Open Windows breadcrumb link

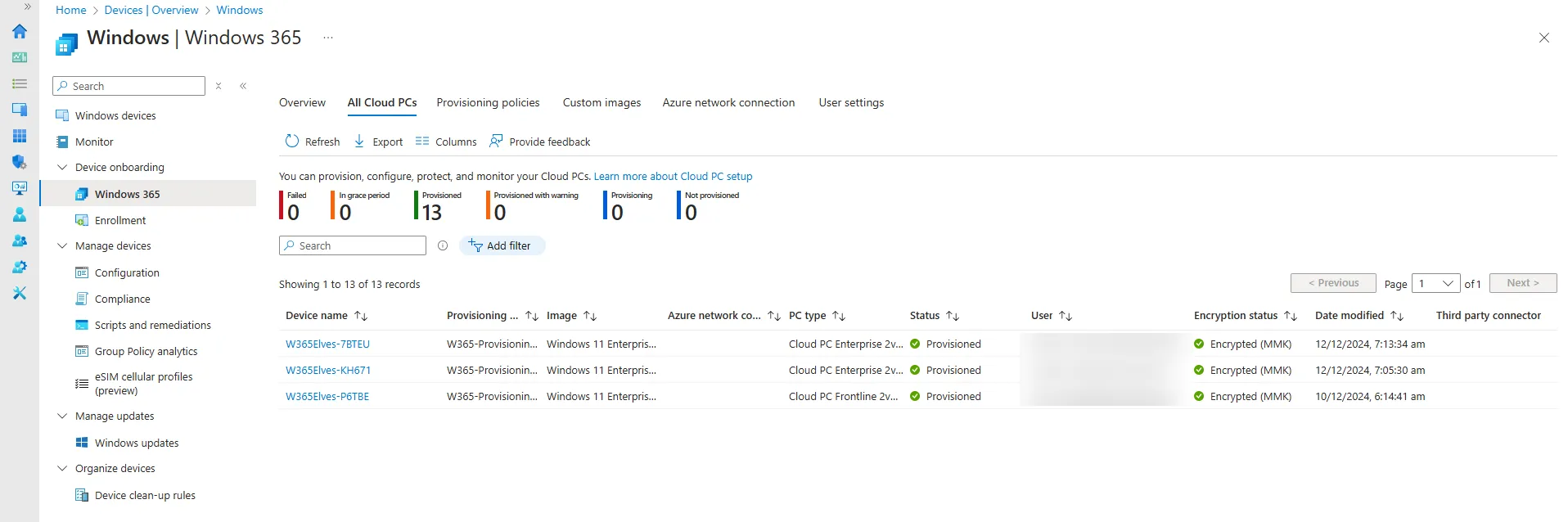point(240,10)
